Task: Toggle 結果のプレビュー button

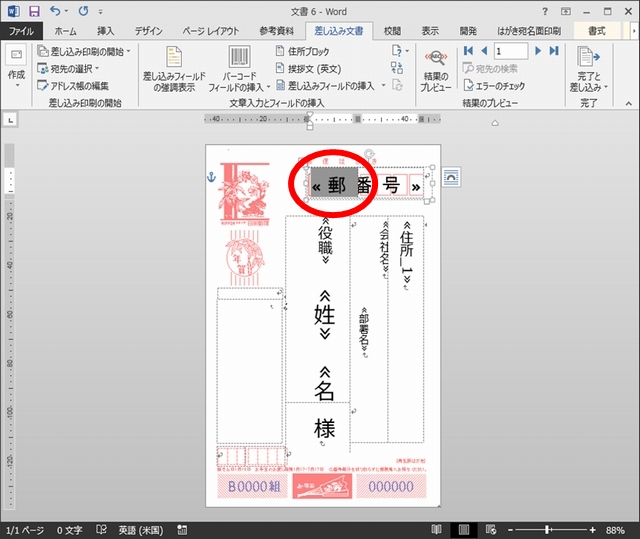Action: pyautogui.click(x=436, y=70)
